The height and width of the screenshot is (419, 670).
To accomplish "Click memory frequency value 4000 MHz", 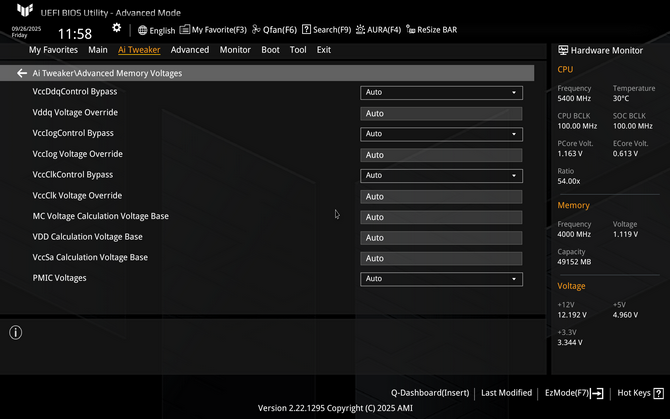I will click(x=574, y=234).
